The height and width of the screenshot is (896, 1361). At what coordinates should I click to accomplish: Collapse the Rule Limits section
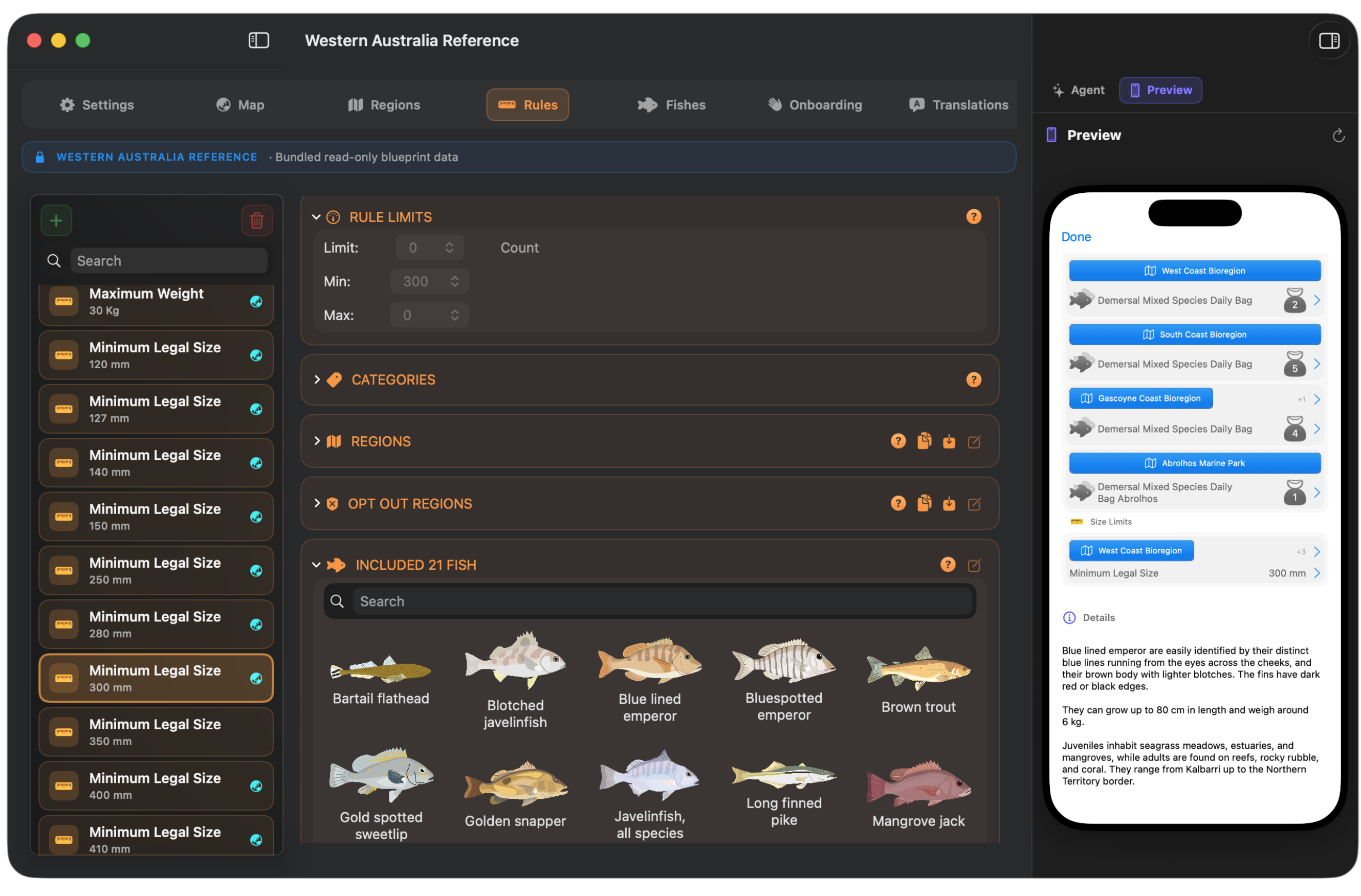(x=316, y=217)
